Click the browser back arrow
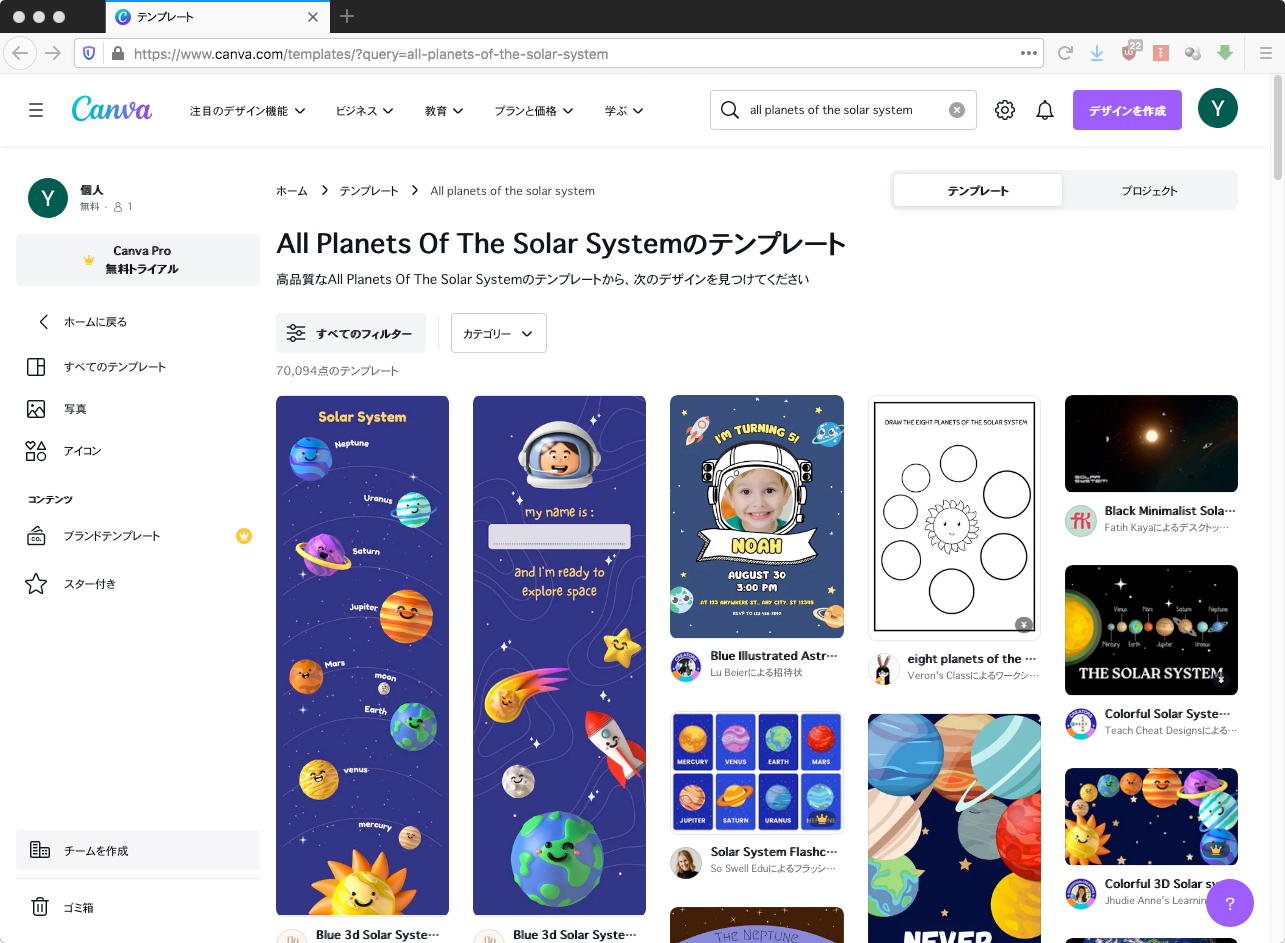This screenshot has height=943, width=1285. click(21, 53)
